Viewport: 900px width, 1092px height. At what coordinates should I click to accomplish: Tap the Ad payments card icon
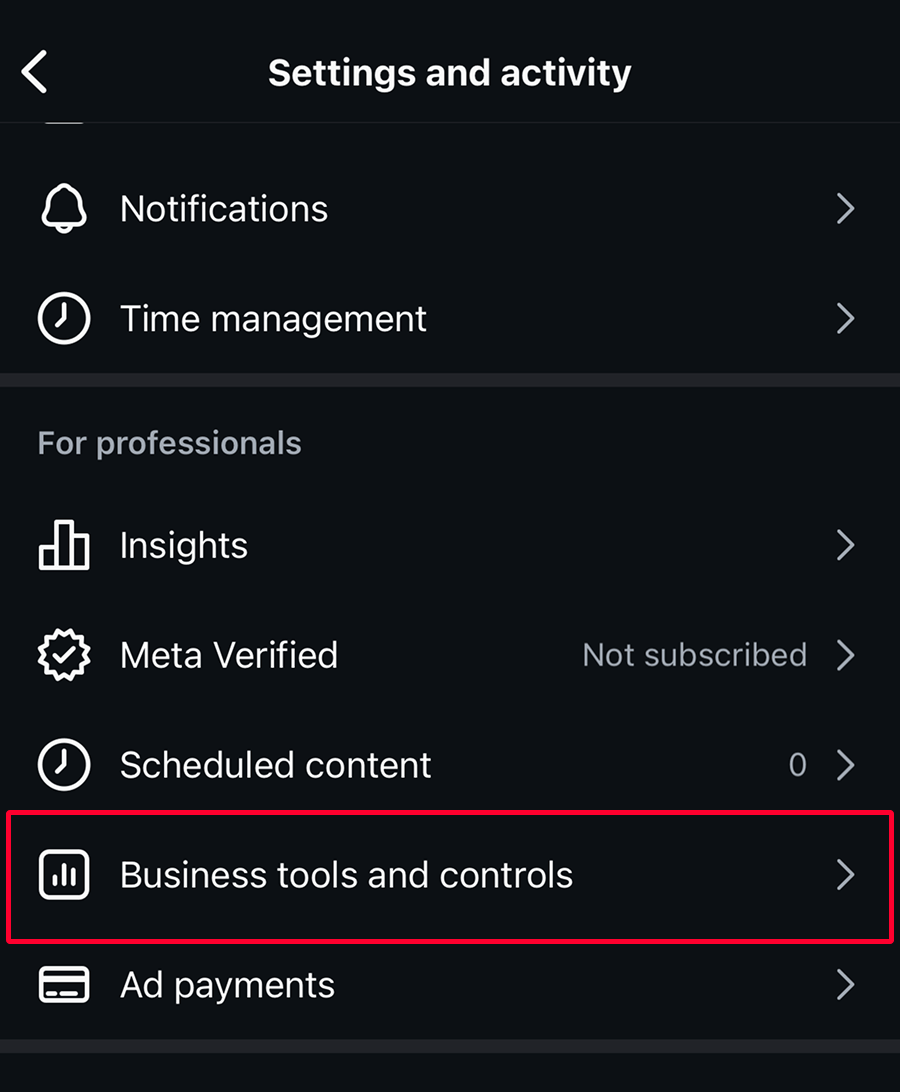[63, 985]
